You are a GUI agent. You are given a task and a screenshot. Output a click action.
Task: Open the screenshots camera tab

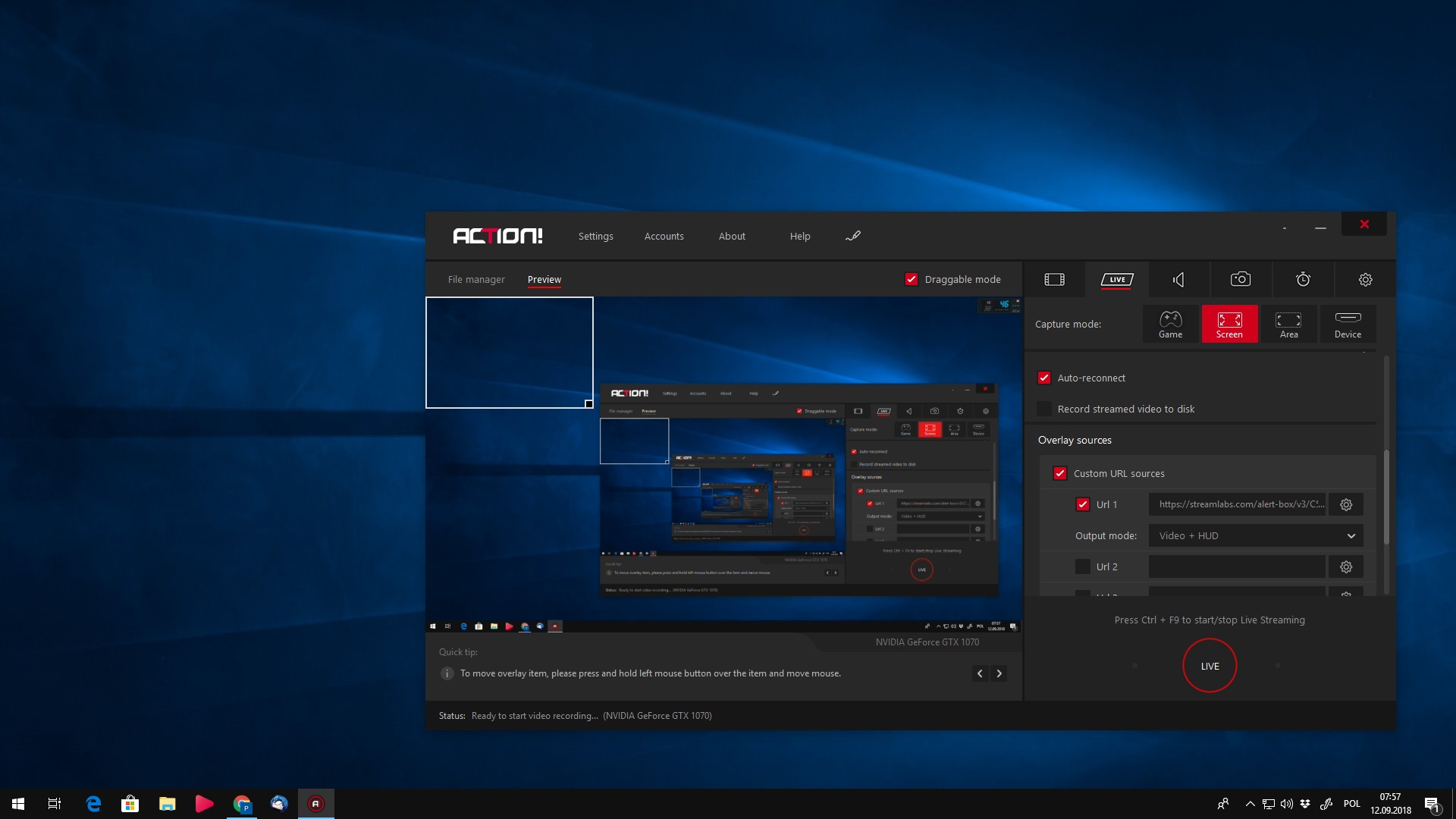(1241, 280)
